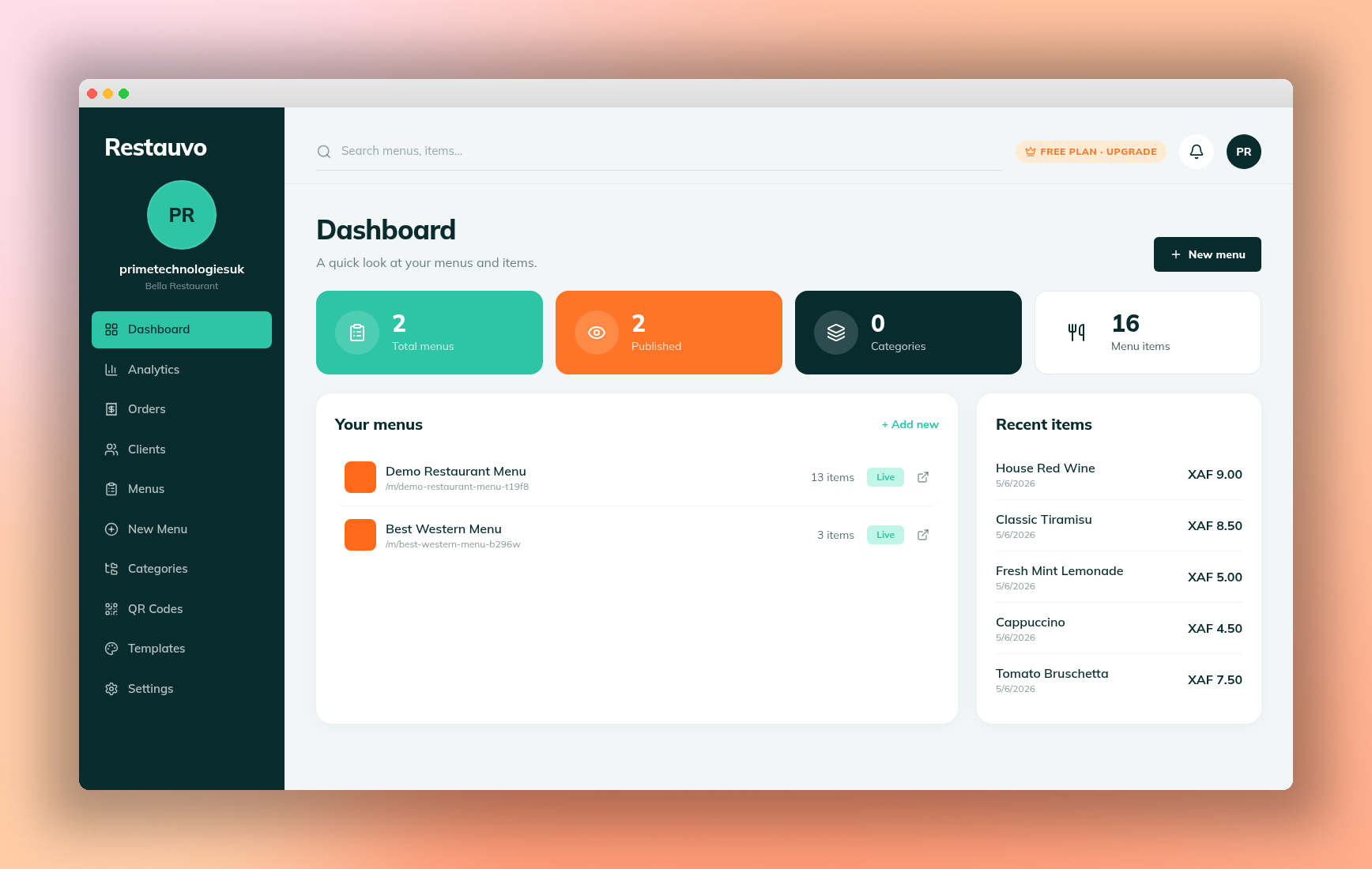The height and width of the screenshot is (869, 1372).
Task: Click the Live badge on Best Western Menu
Action: 885,535
